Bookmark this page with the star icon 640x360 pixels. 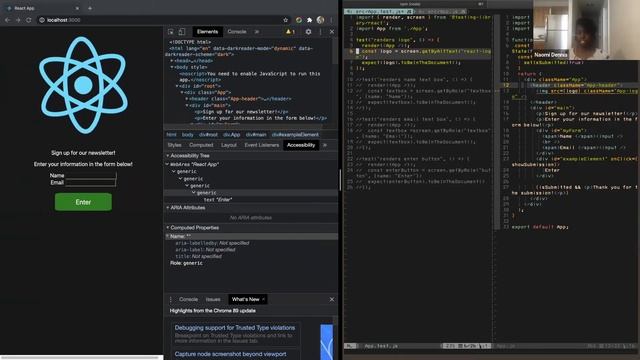coord(285,20)
